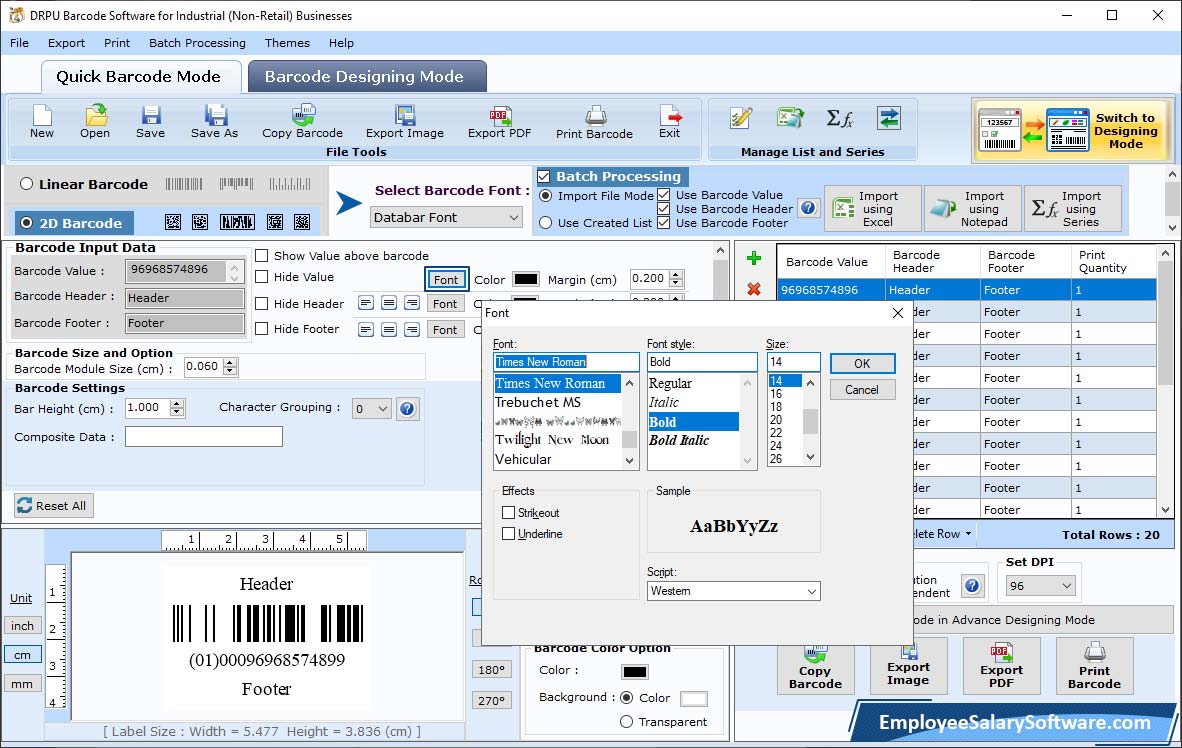The height and width of the screenshot is (748, 1182).
Task: Click the white Background color swatch
Action: [x=694, y=698]
